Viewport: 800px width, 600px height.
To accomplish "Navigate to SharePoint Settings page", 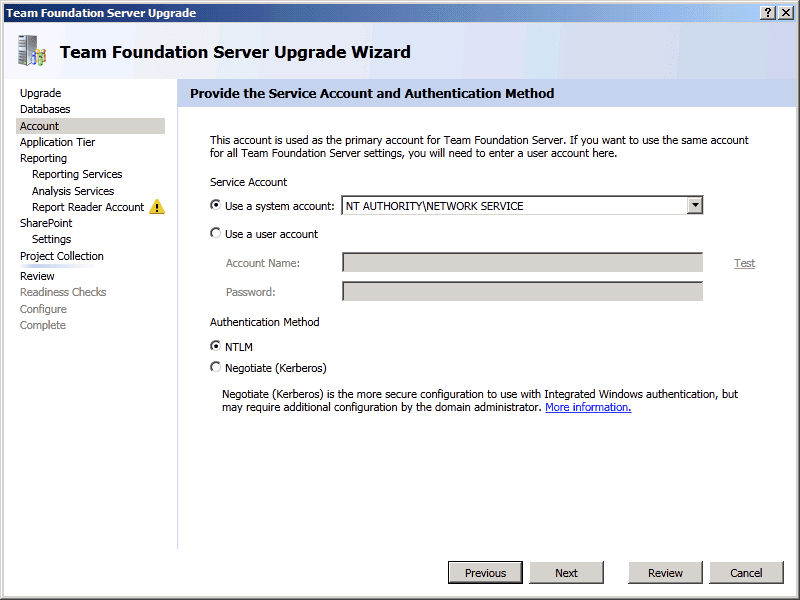I will [x=51, y=239].
